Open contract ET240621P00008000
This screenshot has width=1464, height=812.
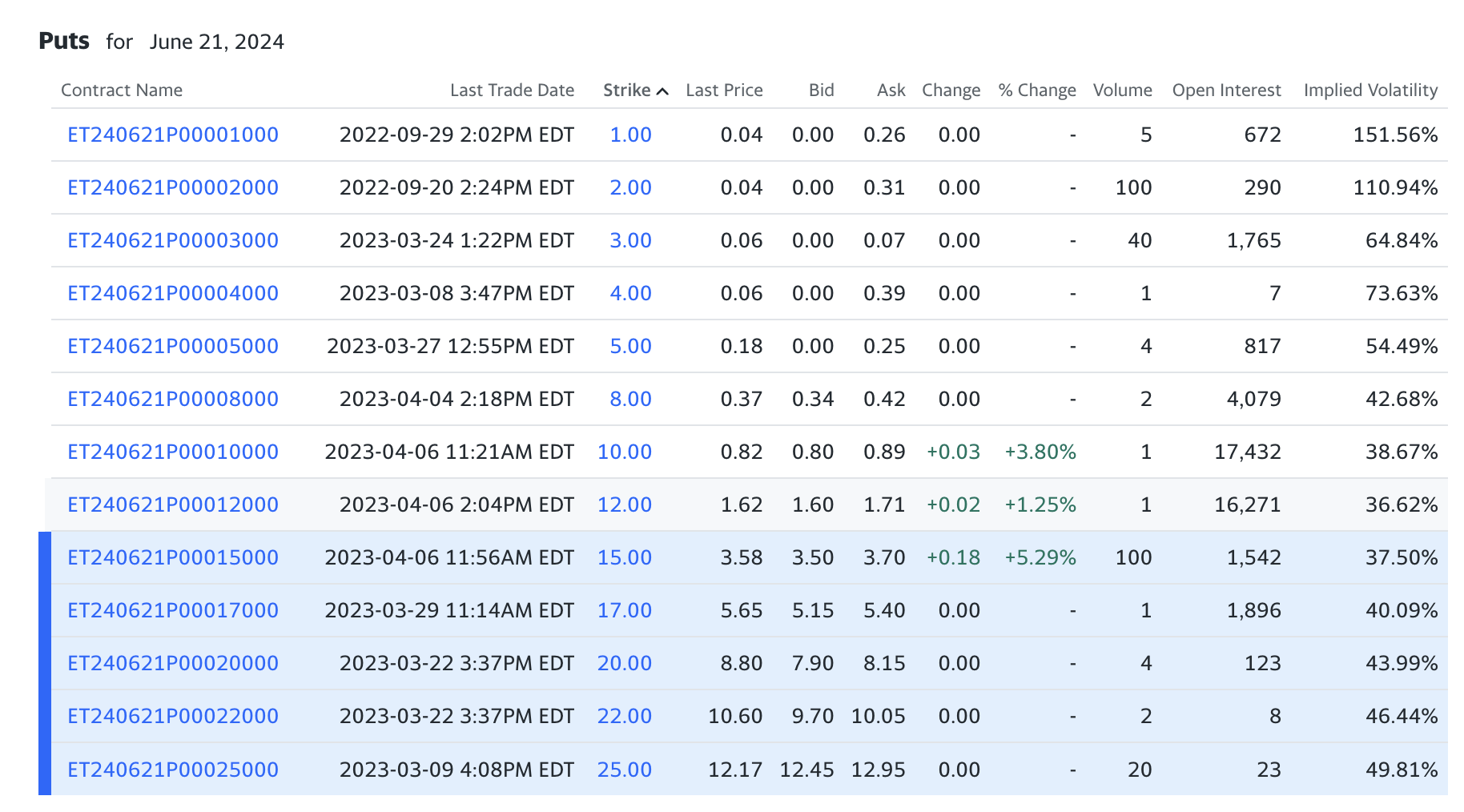(171, 399)
